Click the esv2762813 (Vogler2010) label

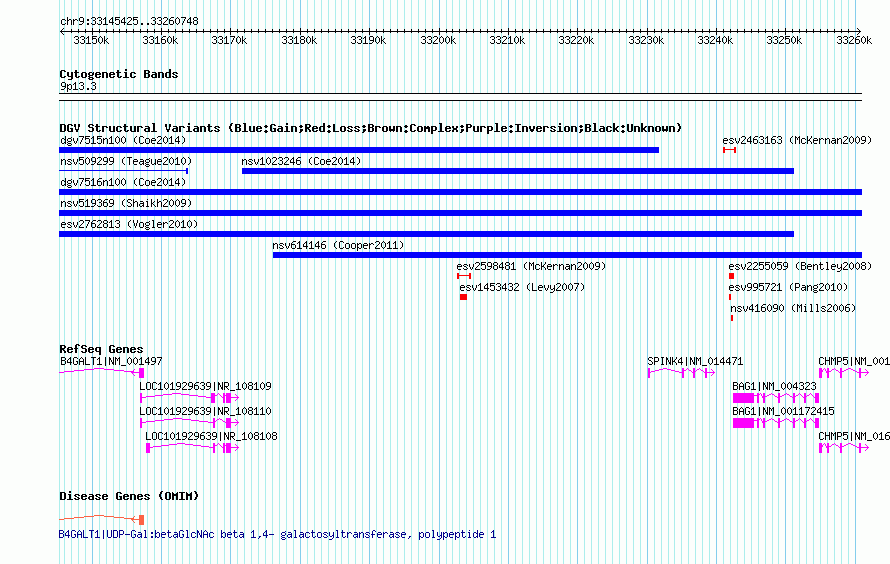tap(129, 224)
